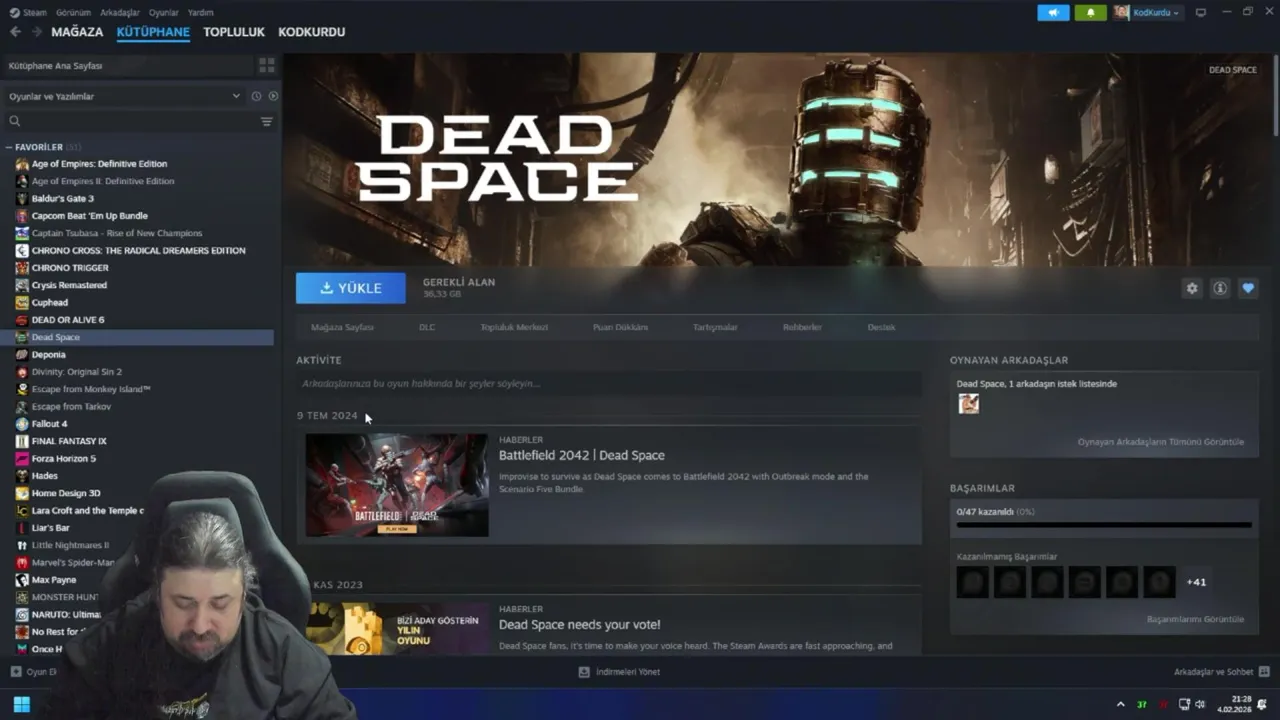Click the achievements progress bar

point(1104,524)
